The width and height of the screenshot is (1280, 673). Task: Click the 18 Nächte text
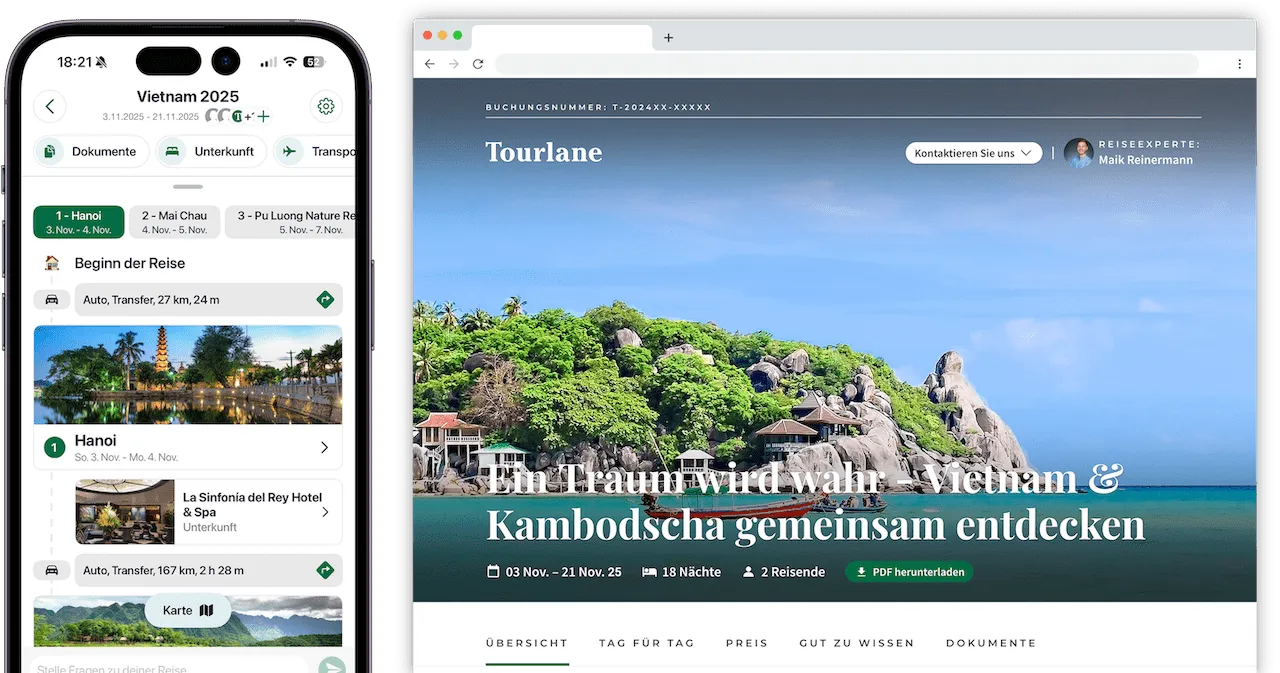coord(691,572)
